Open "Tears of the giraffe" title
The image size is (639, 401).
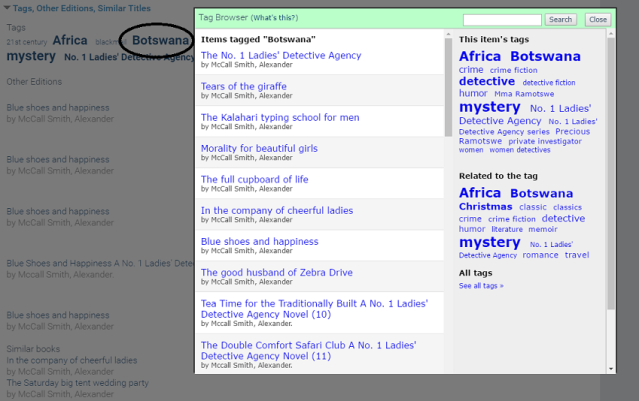[x=243, y=86]
